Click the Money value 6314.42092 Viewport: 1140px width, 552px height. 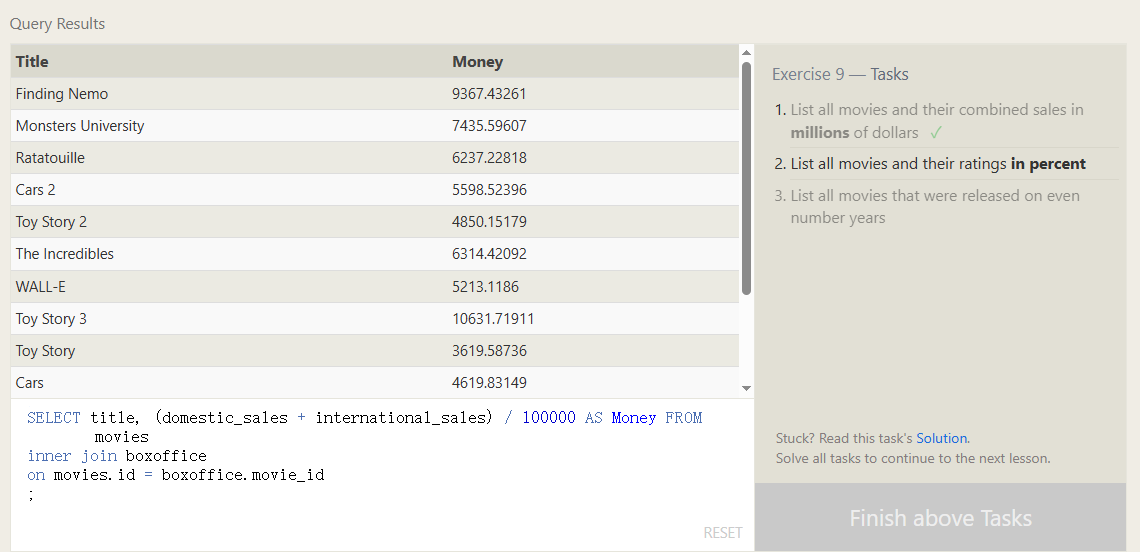(x=489, y=254)
